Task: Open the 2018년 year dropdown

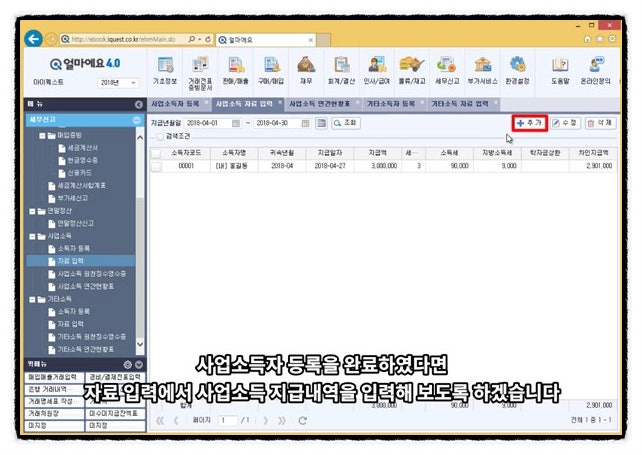Action: point(118,83)
